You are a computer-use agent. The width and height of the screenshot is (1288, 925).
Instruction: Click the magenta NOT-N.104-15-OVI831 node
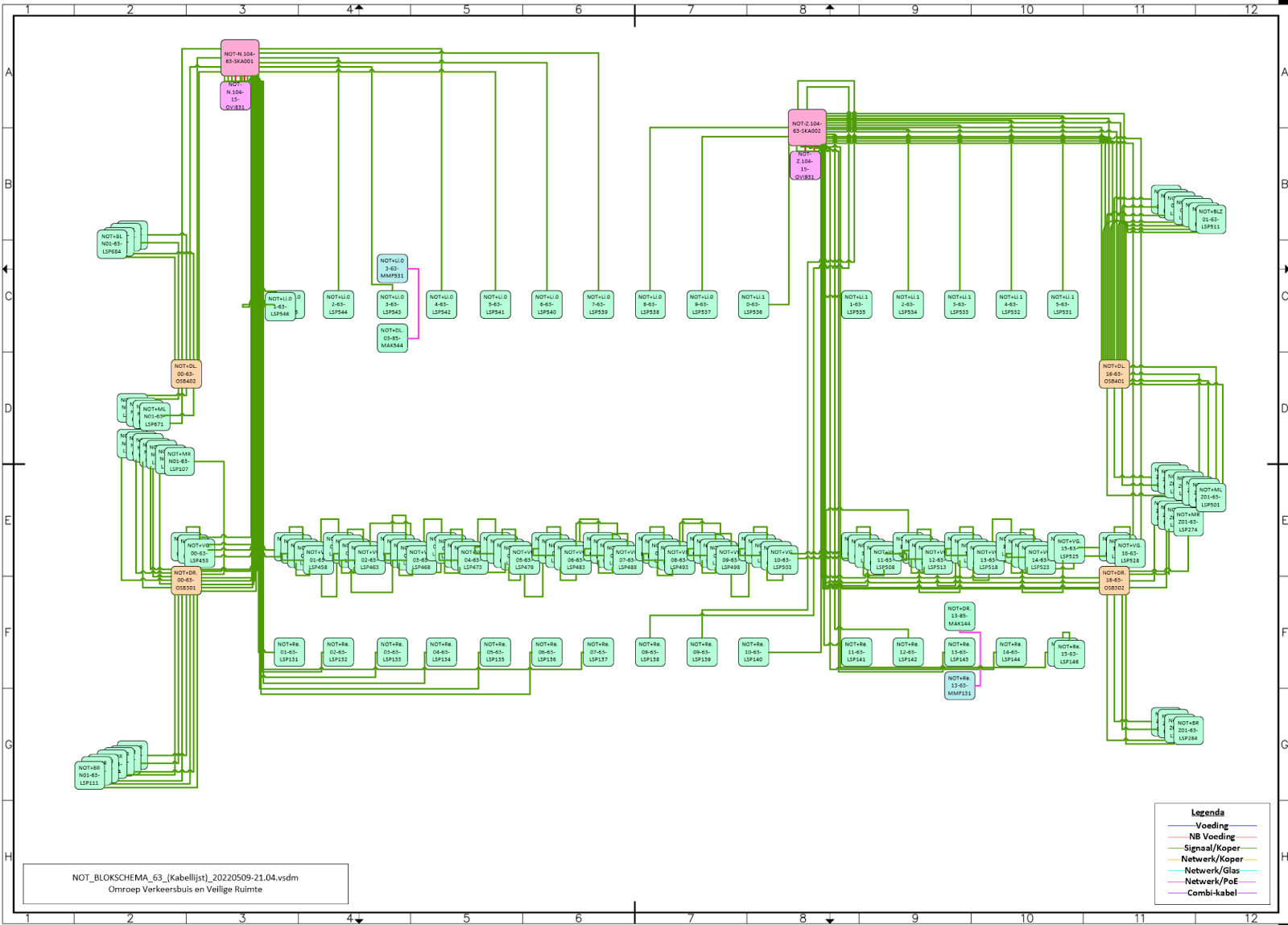pos(235,97)
